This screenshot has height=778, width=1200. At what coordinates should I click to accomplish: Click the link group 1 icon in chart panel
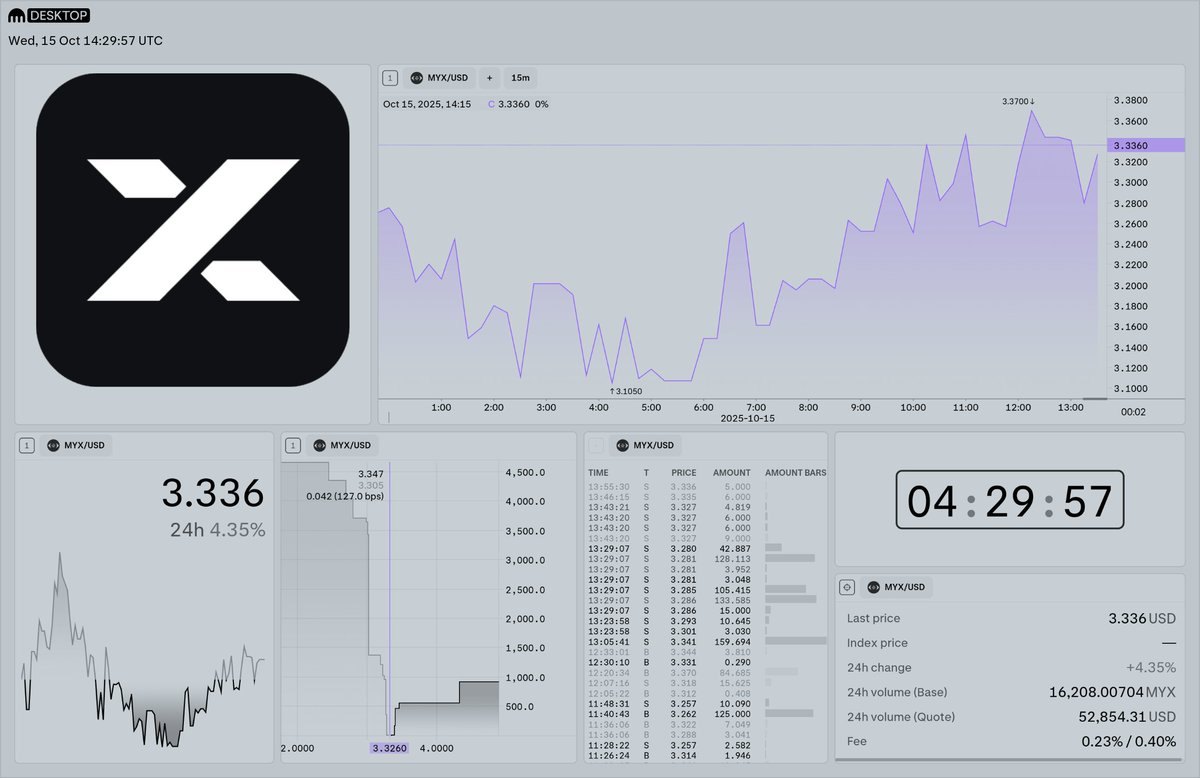coord(390,77)
